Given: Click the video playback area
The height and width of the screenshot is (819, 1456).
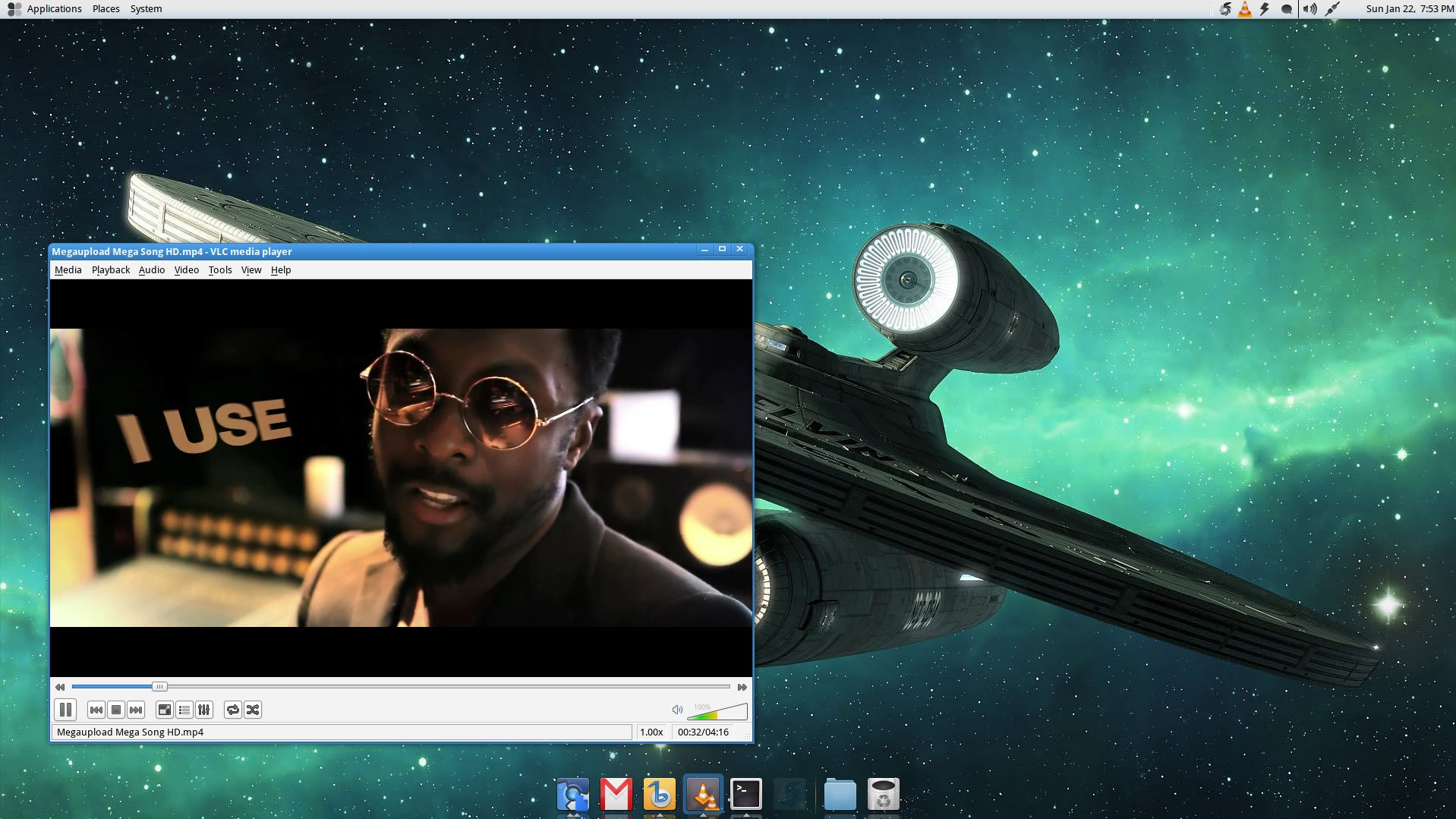Looking at the screenshot, I should click(401, 477).
